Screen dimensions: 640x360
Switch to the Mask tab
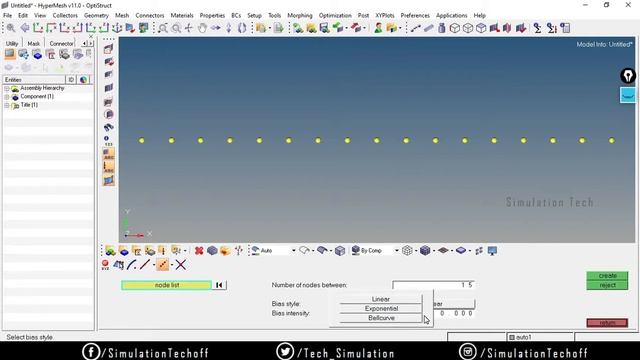pyautogui.click(x=33, y=43)
